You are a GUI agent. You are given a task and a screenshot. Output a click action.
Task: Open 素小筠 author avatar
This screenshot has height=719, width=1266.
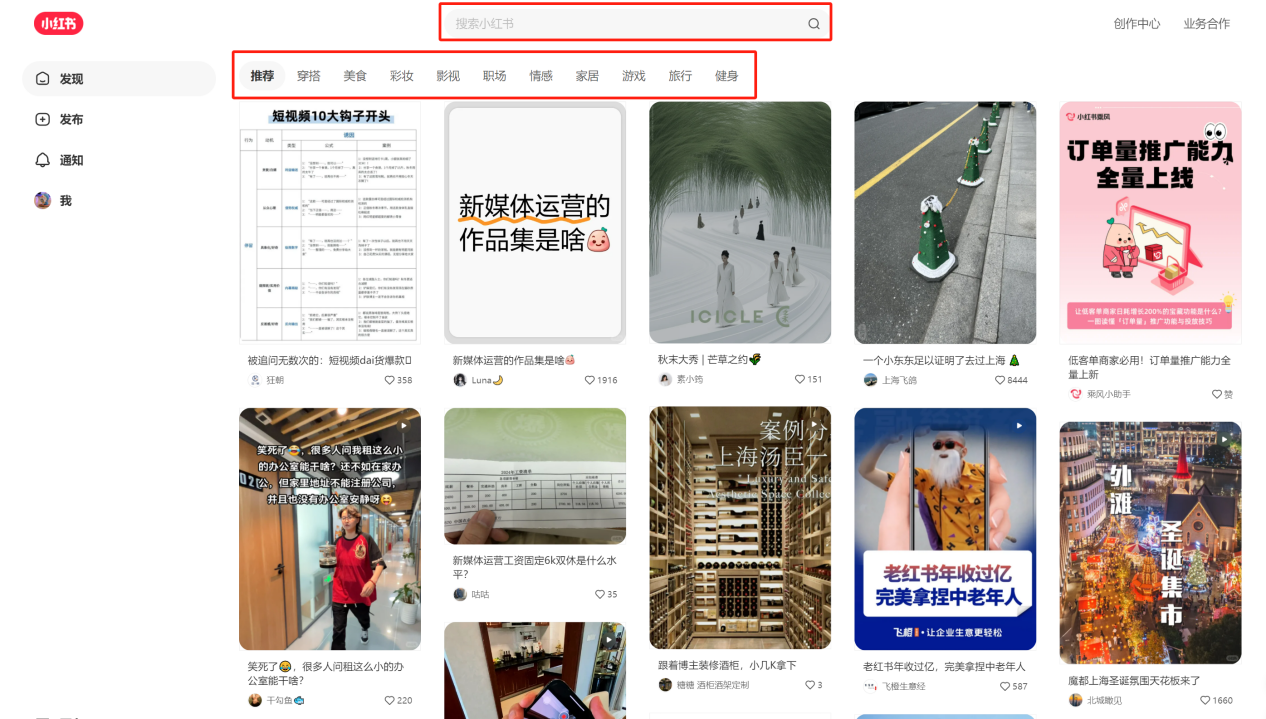click(665, 379)
